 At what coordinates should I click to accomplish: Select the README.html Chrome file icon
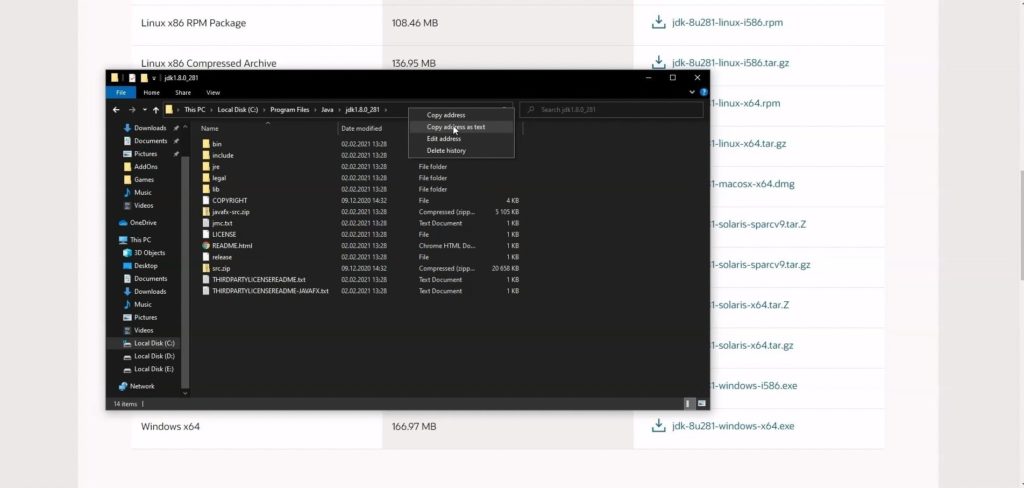click(206, 246)
